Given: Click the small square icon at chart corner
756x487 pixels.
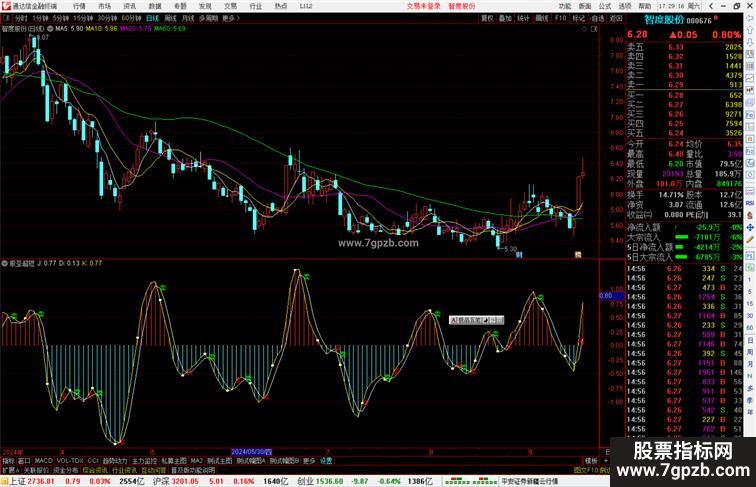Looking at the screenshot, I should point(594,29).
